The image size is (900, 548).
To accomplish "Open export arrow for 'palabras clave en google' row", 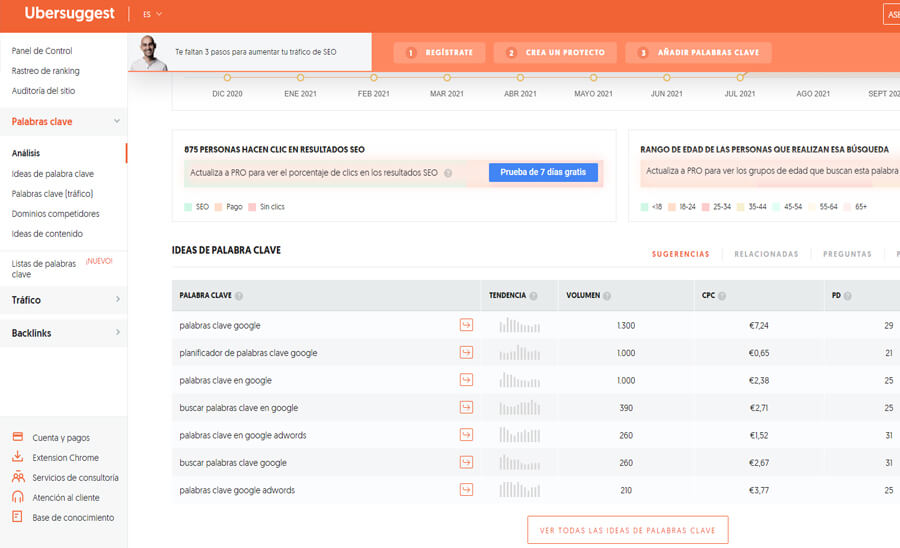I will [466, 380].
